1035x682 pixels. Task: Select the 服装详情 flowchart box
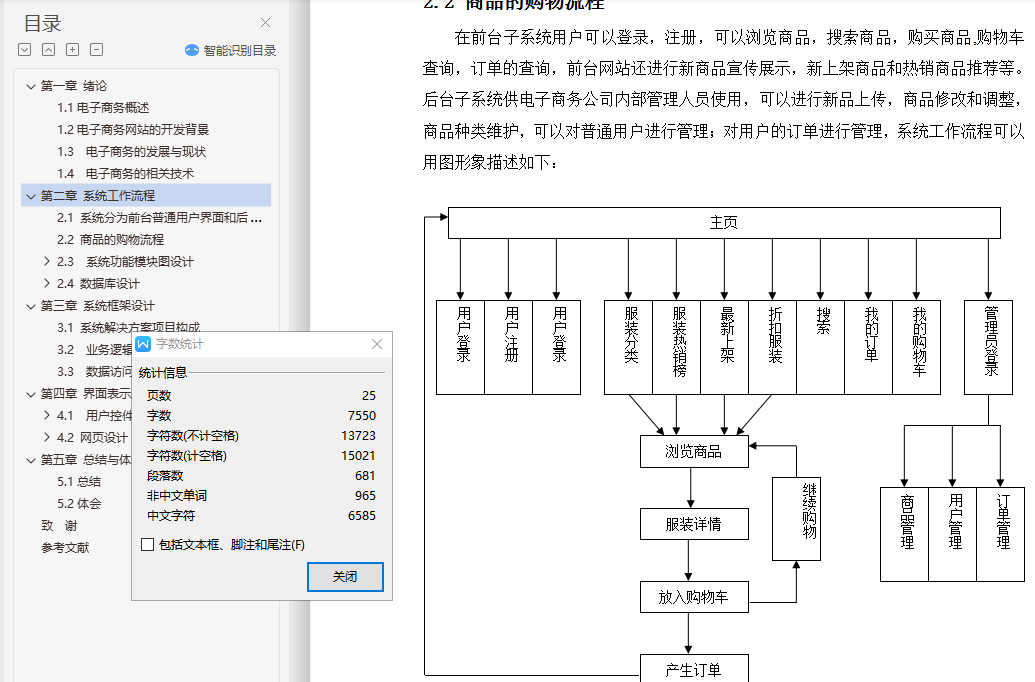pos(694,524)
